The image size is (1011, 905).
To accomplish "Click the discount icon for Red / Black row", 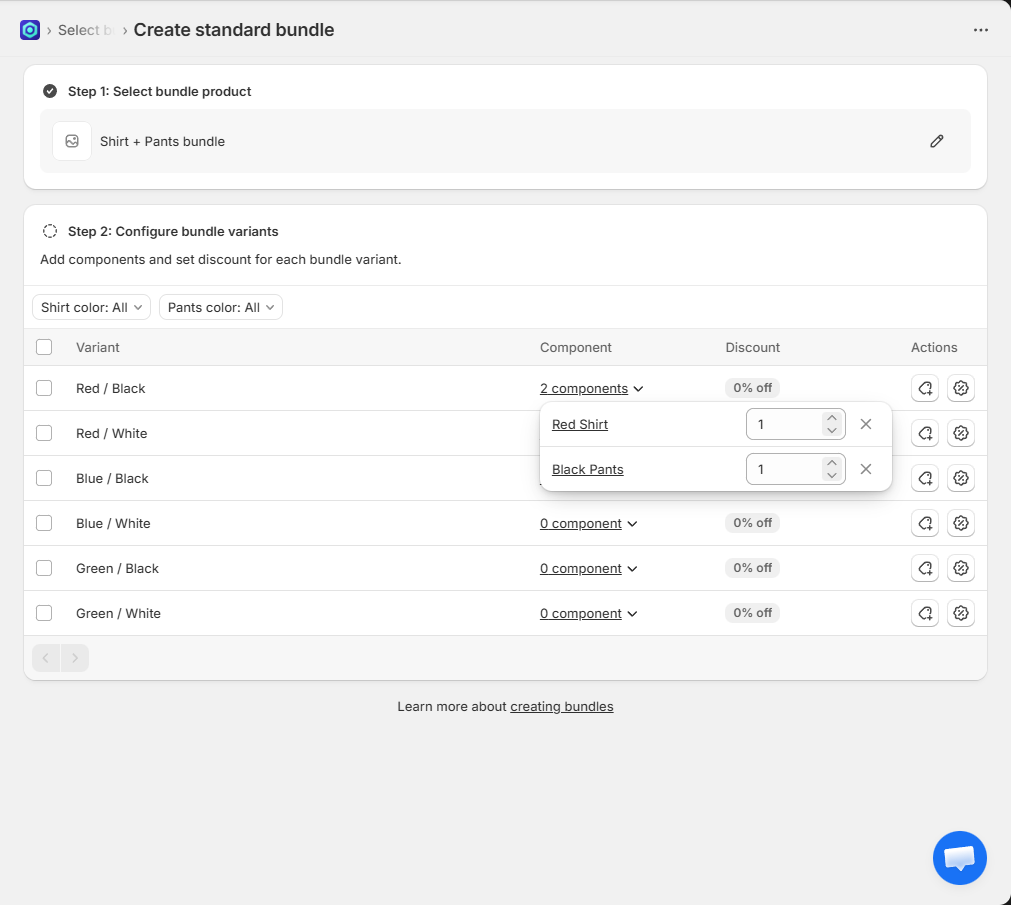I will 960,388.
